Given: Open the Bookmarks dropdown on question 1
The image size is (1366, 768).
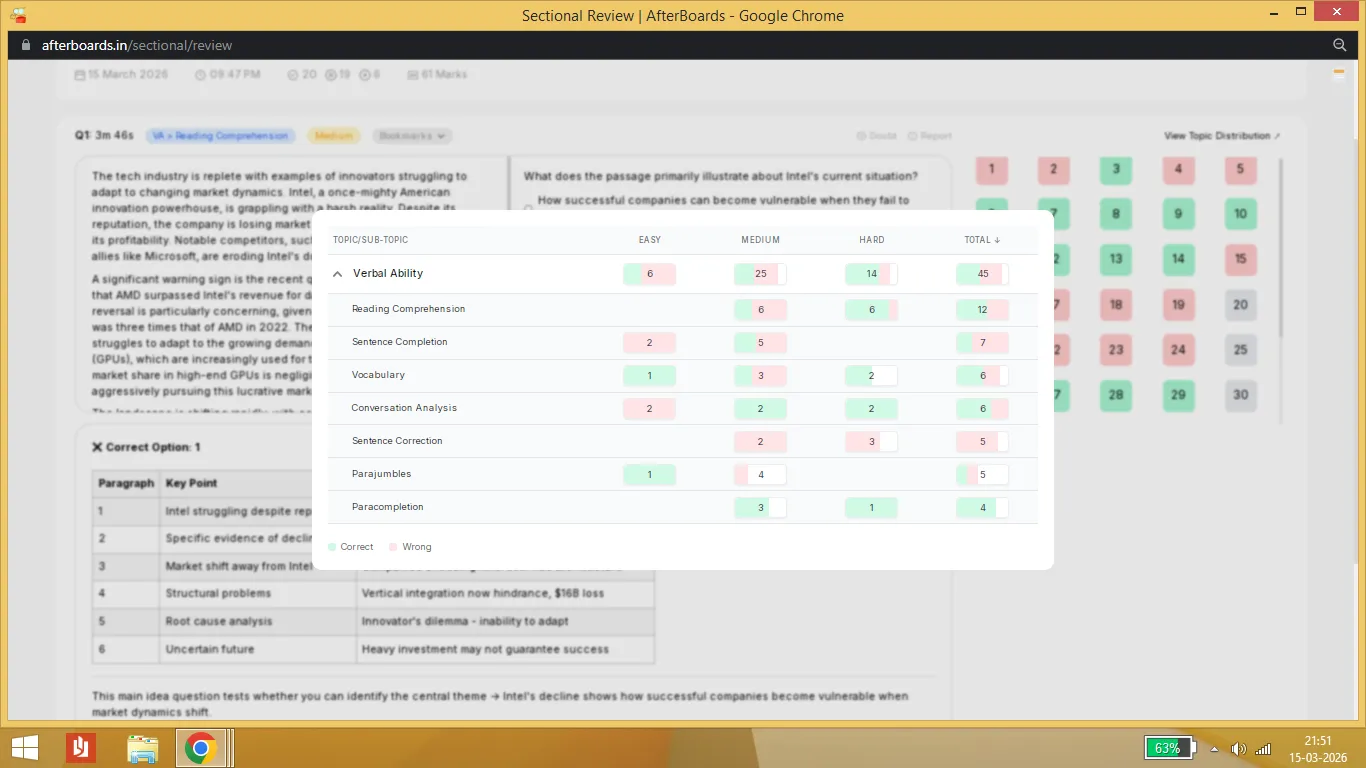Looking at the screenshot, I should [412, 136].
